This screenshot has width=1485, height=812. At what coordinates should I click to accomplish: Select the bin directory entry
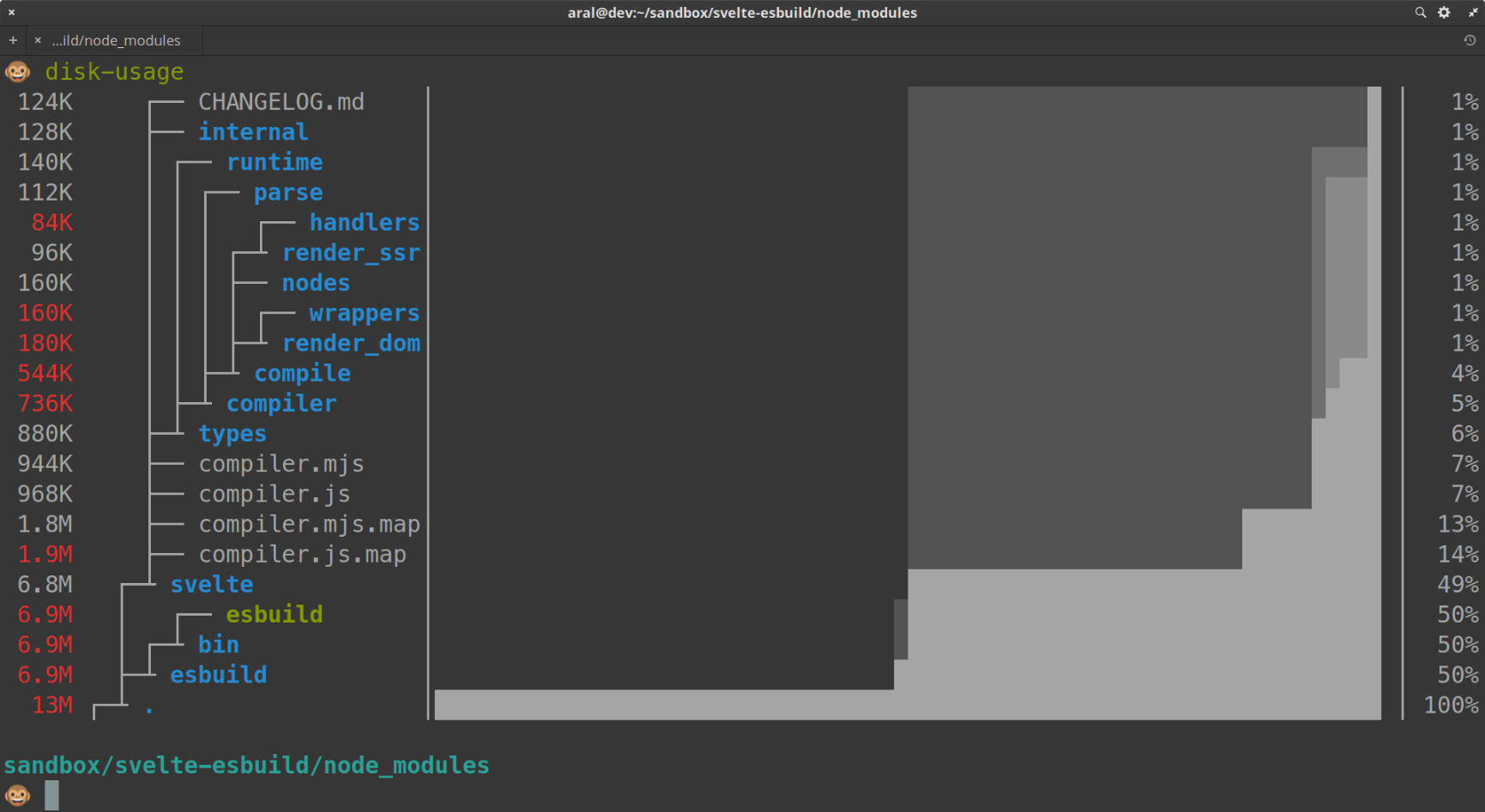(219, 645)
